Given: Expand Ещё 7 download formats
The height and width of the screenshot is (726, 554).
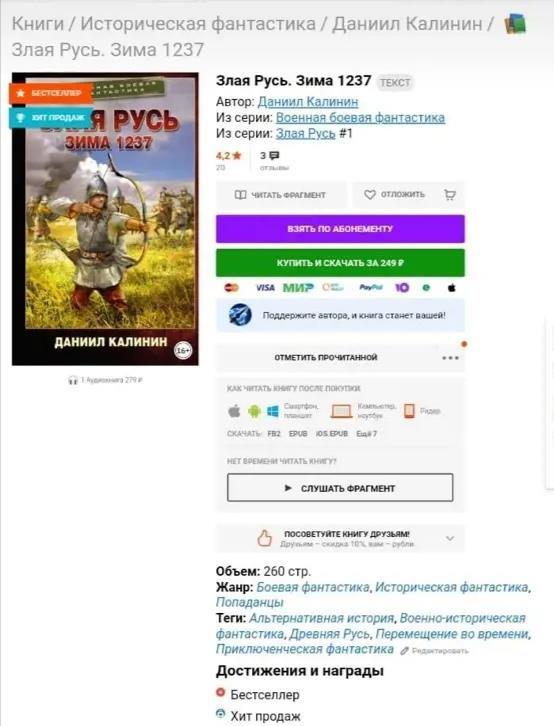Looking at the screenshot, I should tap(367, 434).
